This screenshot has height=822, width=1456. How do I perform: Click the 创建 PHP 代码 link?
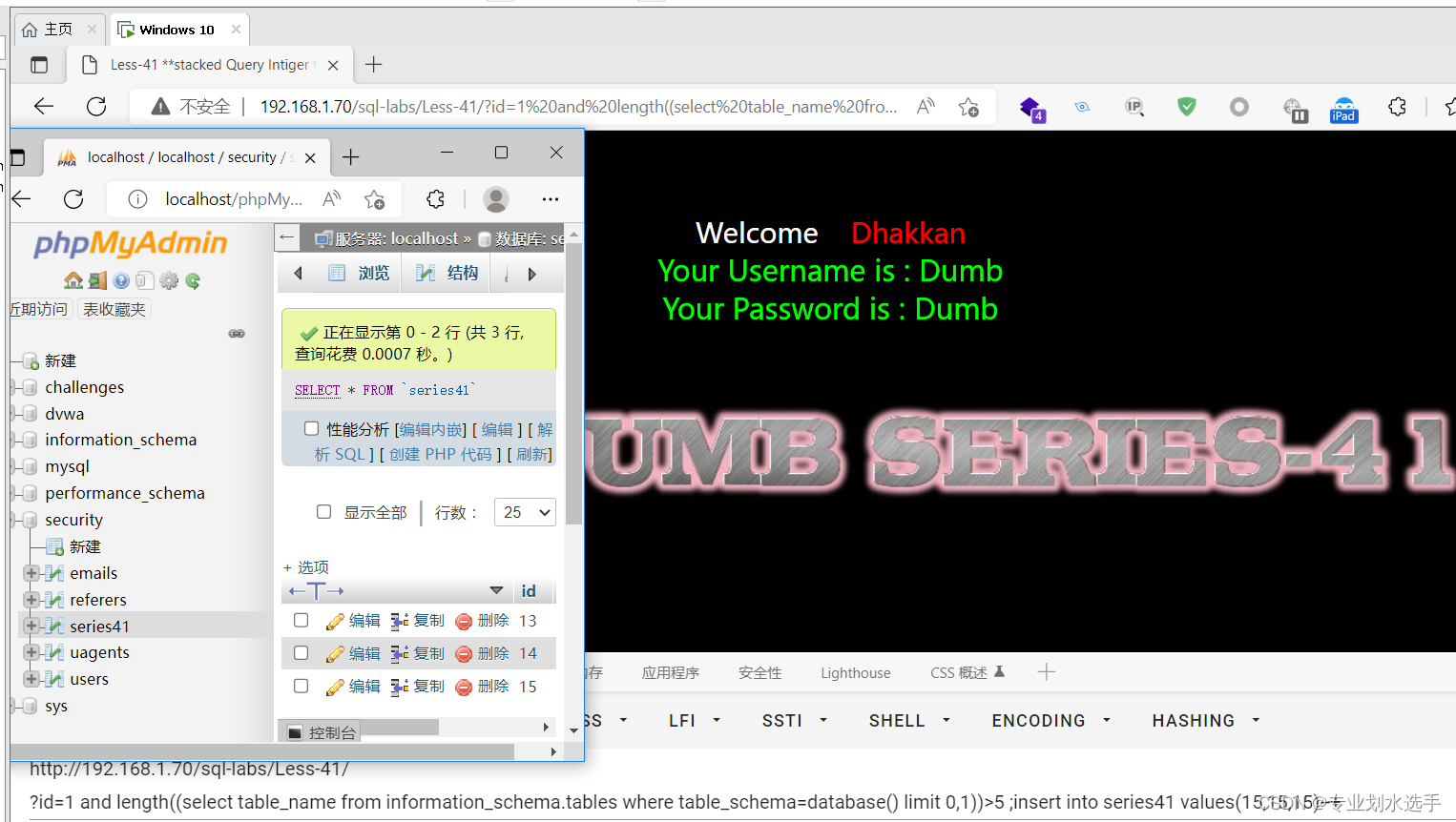point(440,454)
